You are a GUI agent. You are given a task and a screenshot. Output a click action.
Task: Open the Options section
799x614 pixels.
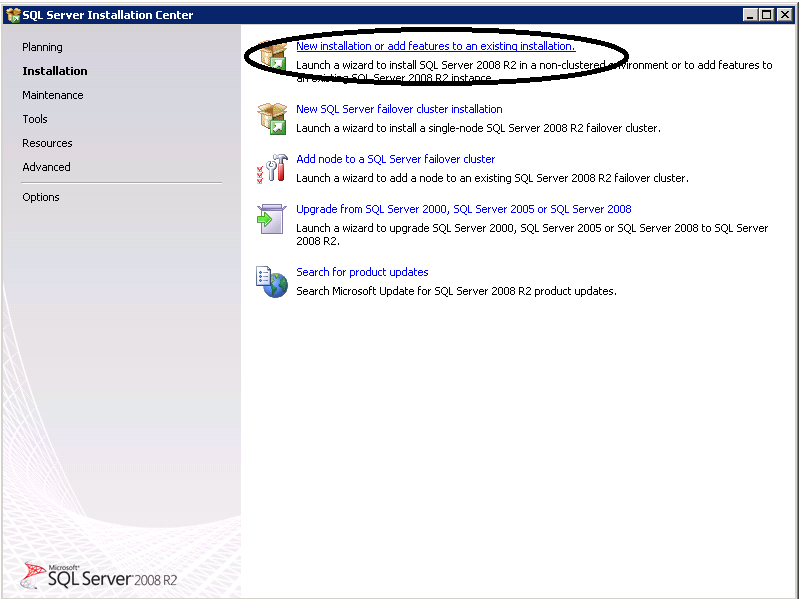click(x=41, y=197)
